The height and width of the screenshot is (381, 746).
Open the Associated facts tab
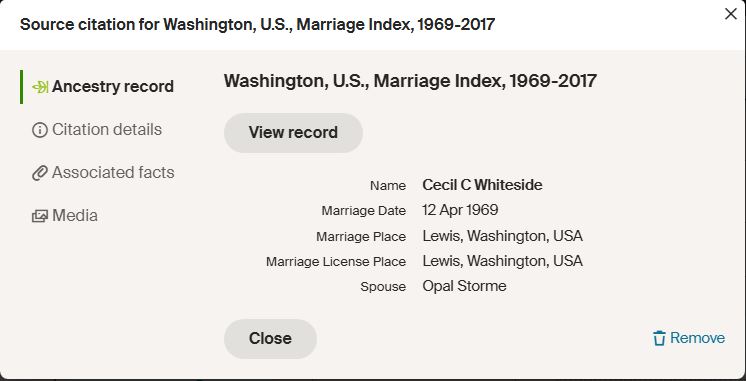[113, 172]
